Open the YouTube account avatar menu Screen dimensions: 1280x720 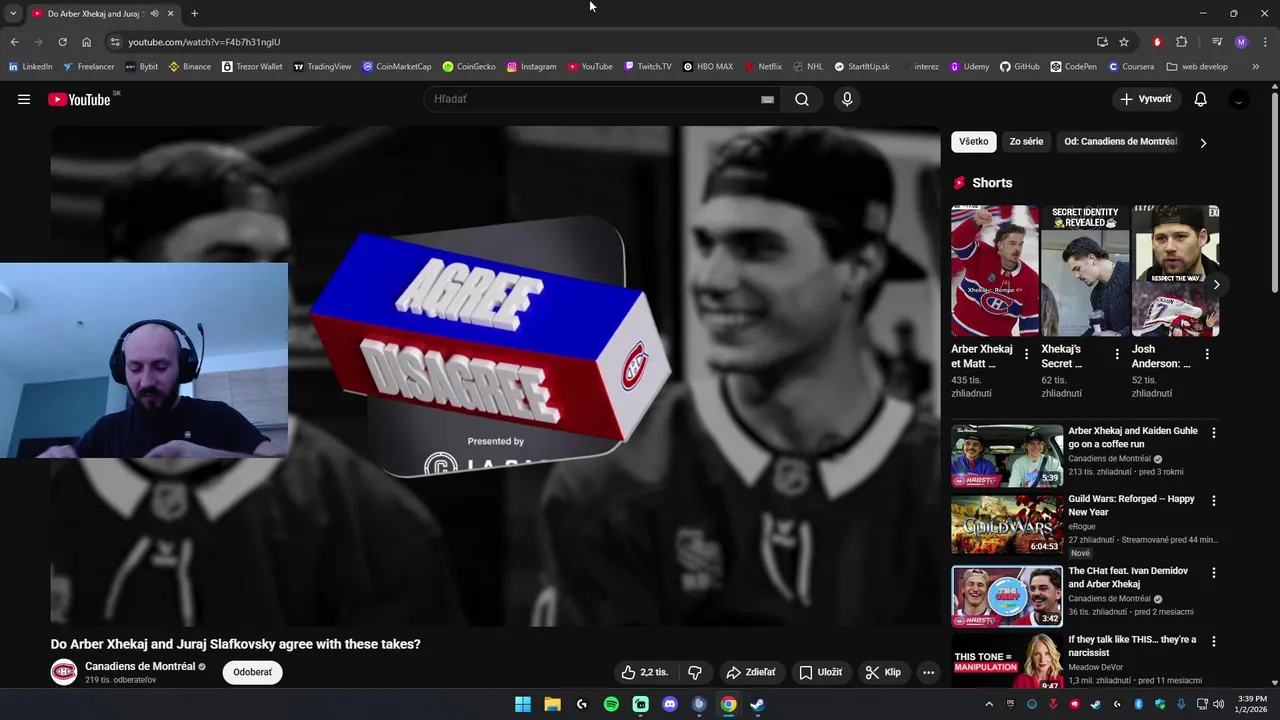click(x=1239, y=99)
